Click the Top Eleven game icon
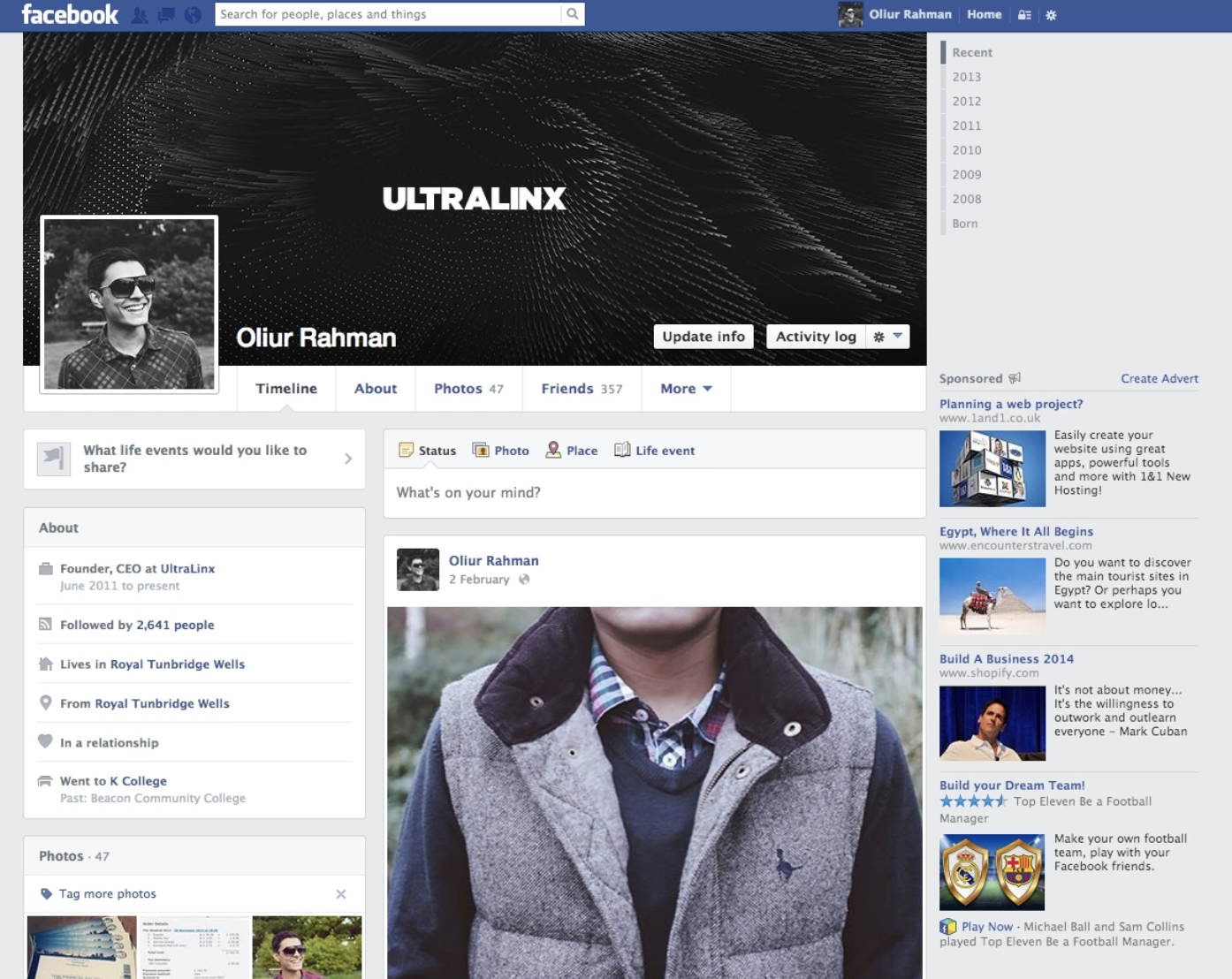This screenshot has height=979, width=1232. [948, 927]
